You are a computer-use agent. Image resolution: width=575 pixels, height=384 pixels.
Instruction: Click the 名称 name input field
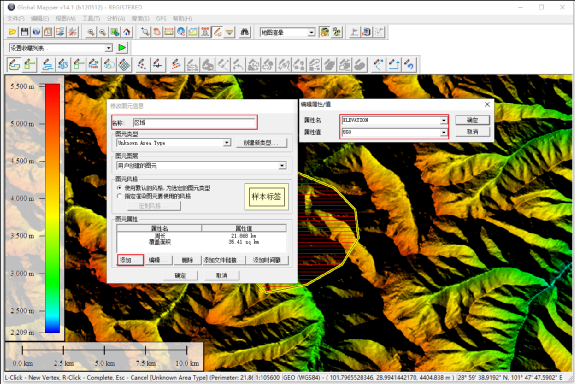pyautogui.click(x=194, y=122)
